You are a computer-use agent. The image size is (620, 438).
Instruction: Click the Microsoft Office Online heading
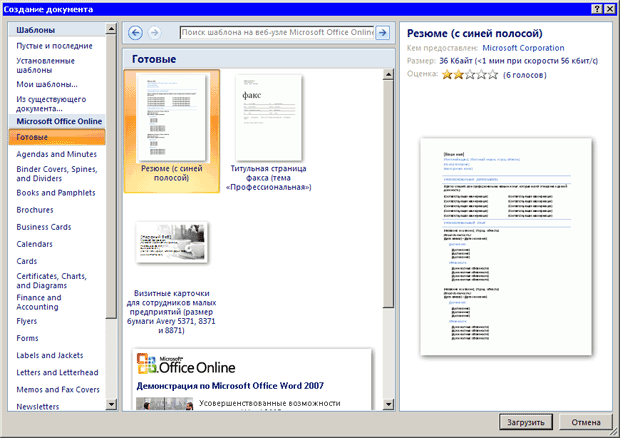point(59,121)
